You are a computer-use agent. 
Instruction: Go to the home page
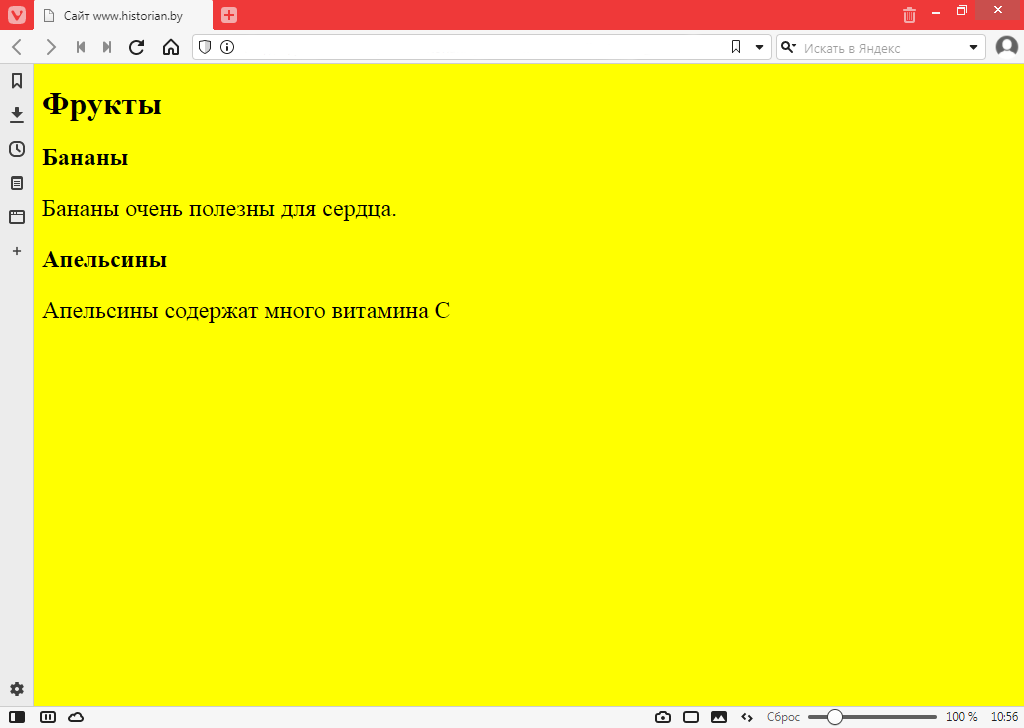(171, 47)
